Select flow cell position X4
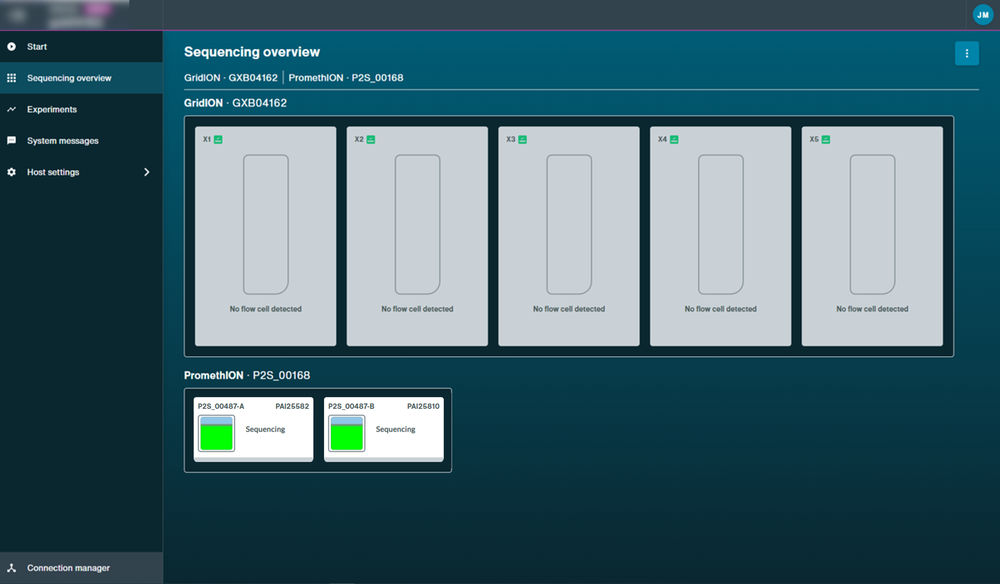1000x584 pixels. (721, 236)
